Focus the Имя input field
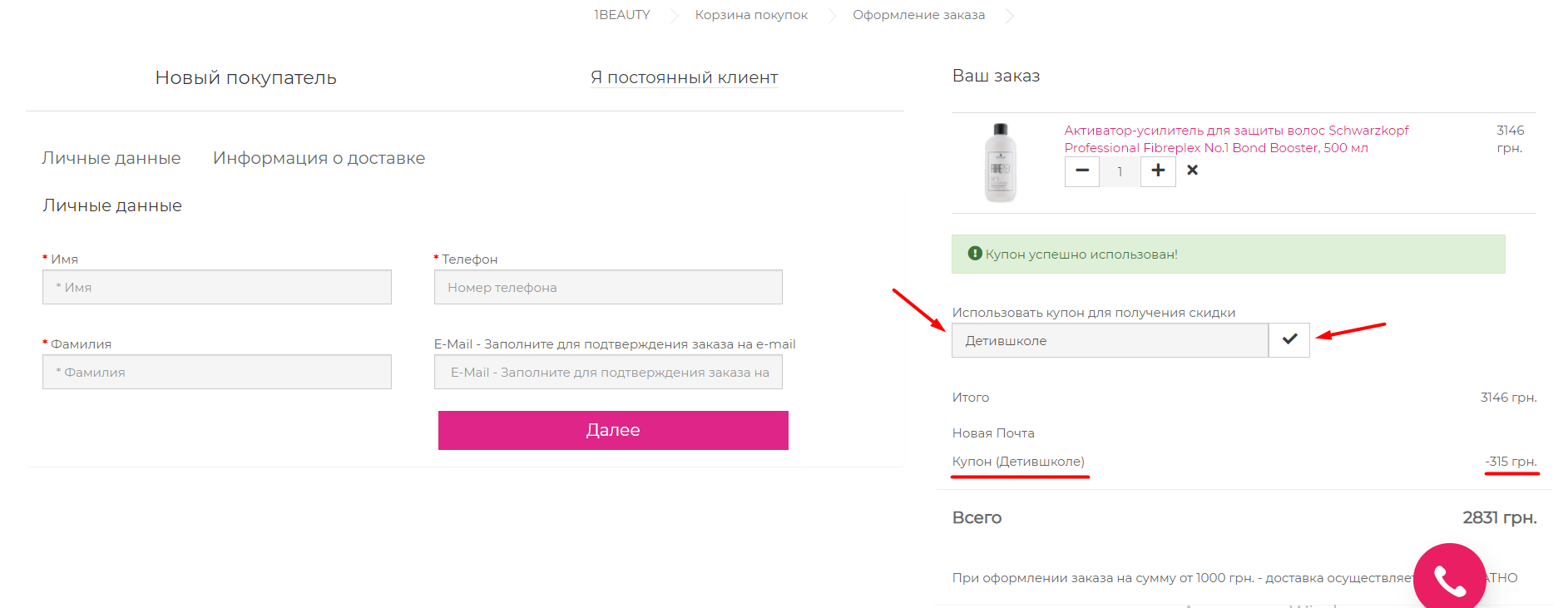Image resolution: width=1568 pixels, height=608 pixels. coord(217,287)
